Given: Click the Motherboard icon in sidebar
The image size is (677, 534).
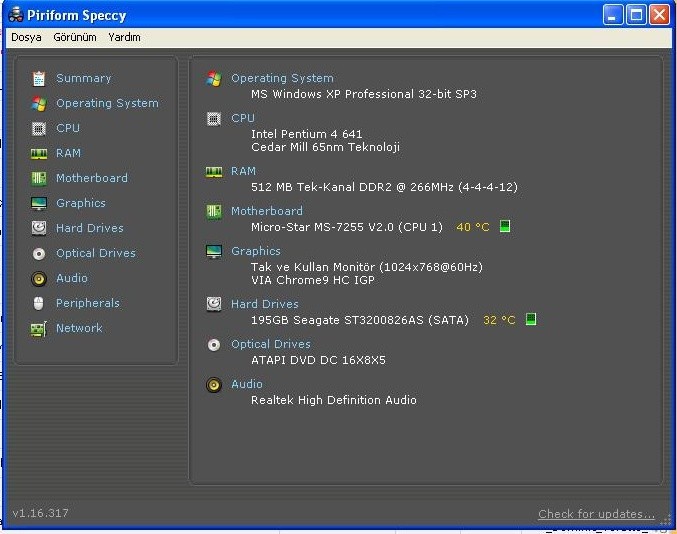Looking at the screenshot, I should (x=39, y=178).
